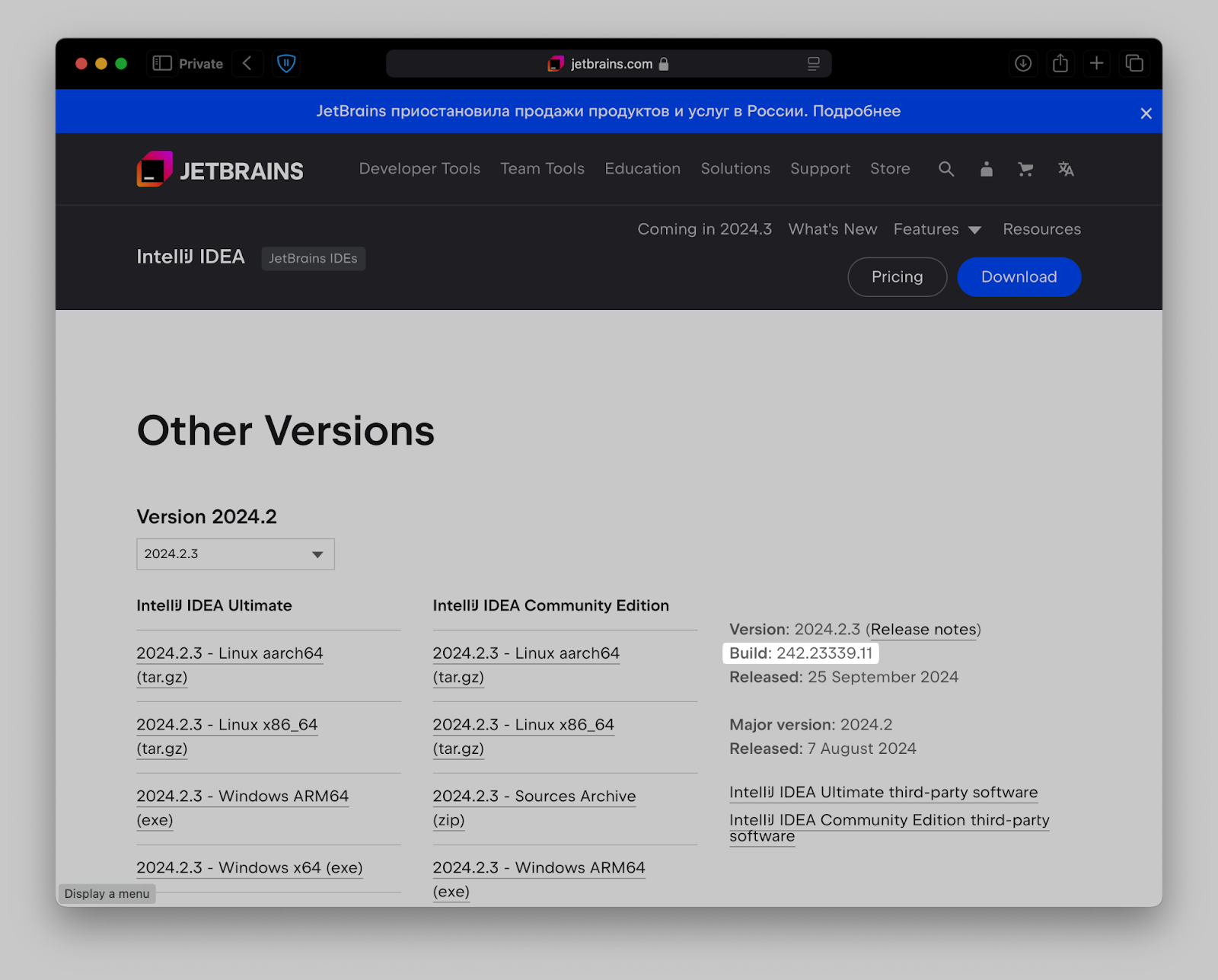The width and height of the screenshot is (1218, 980).
Task: Select the JetBrains IDEs tag
Action: 313,258
